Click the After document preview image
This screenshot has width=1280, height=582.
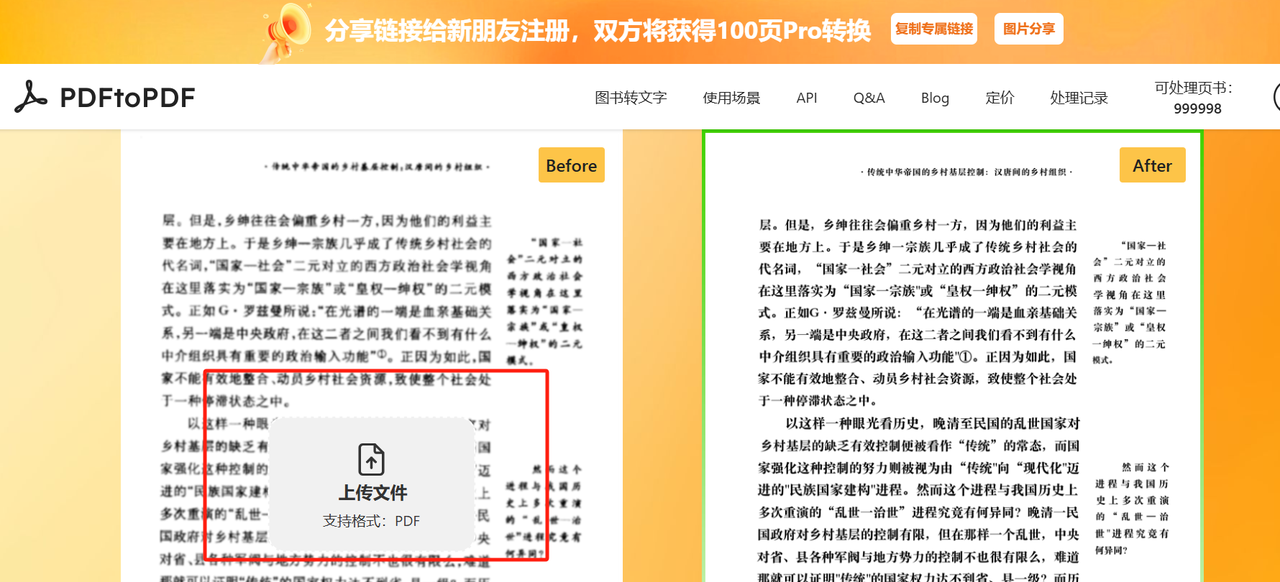(953, 356)
